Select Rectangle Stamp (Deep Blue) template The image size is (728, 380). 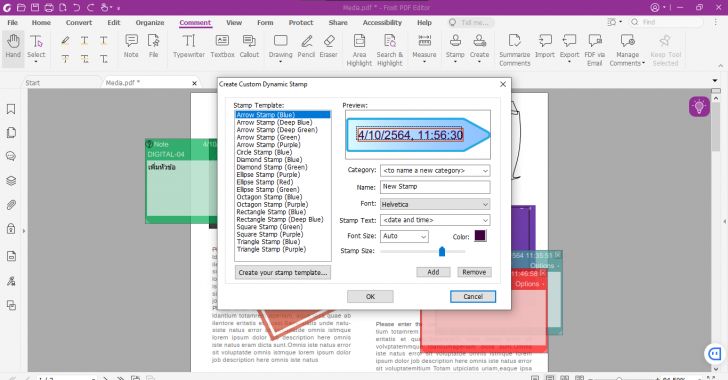pos(280,219)
